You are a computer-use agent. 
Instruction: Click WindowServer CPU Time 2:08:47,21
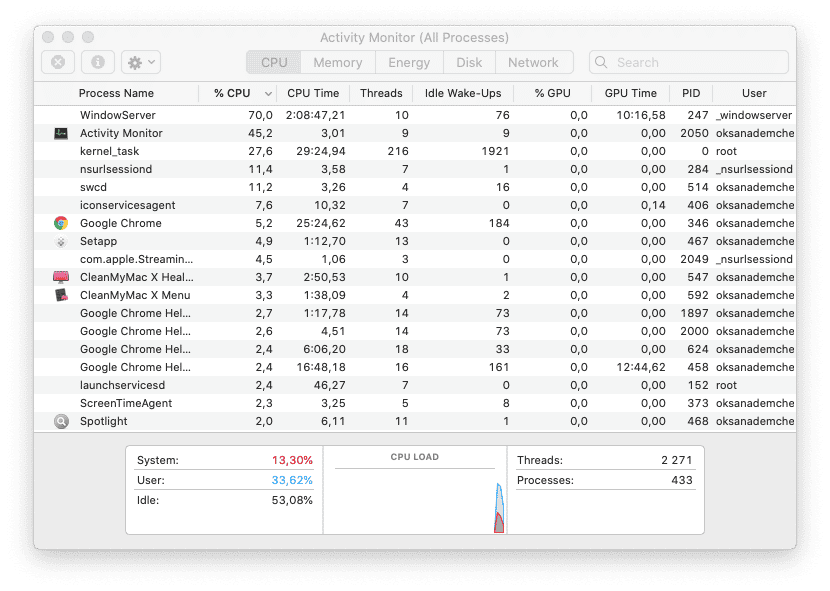(315, 115)
